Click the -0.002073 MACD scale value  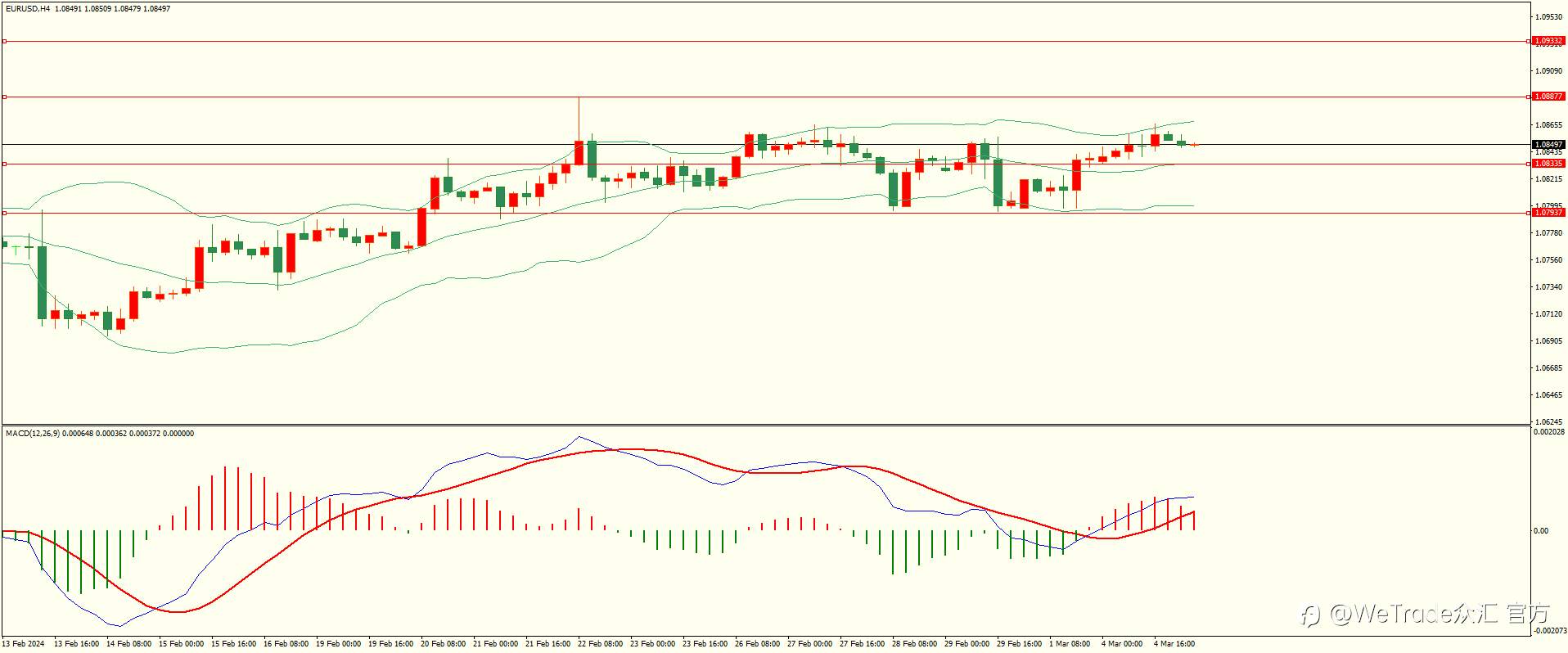click(x=1548, y=631)
